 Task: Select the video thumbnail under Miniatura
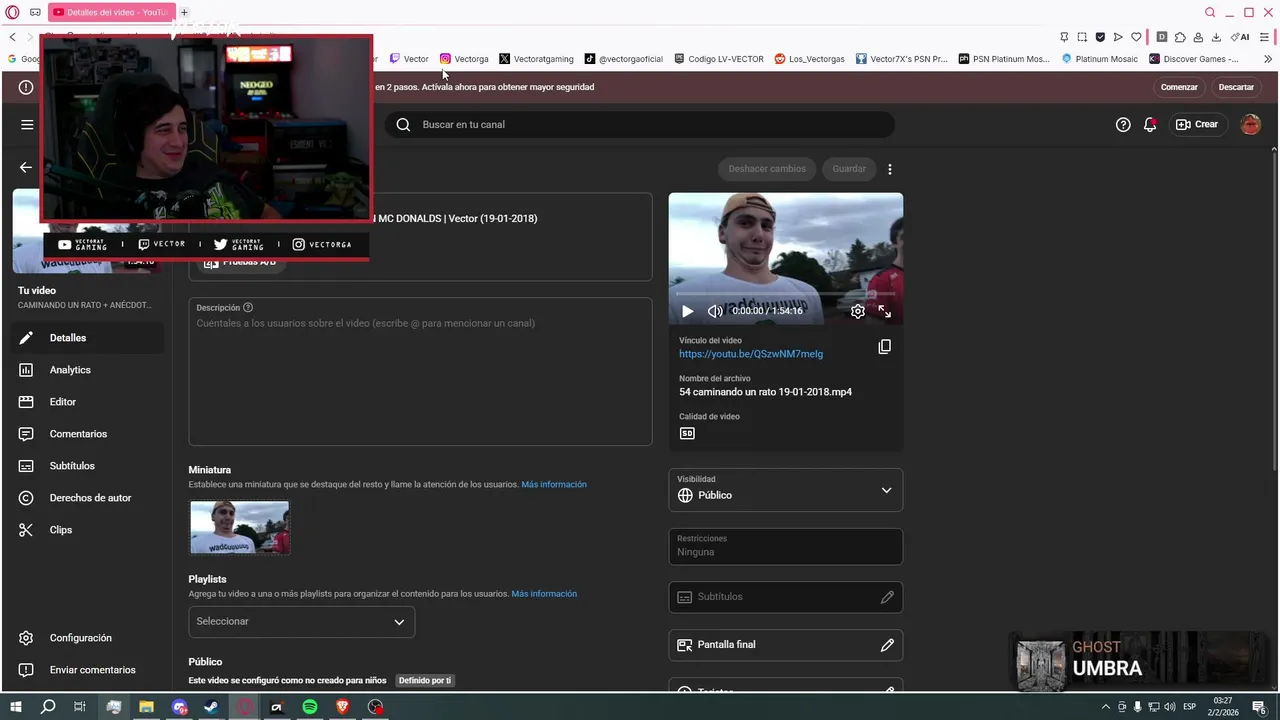point(240,527)
